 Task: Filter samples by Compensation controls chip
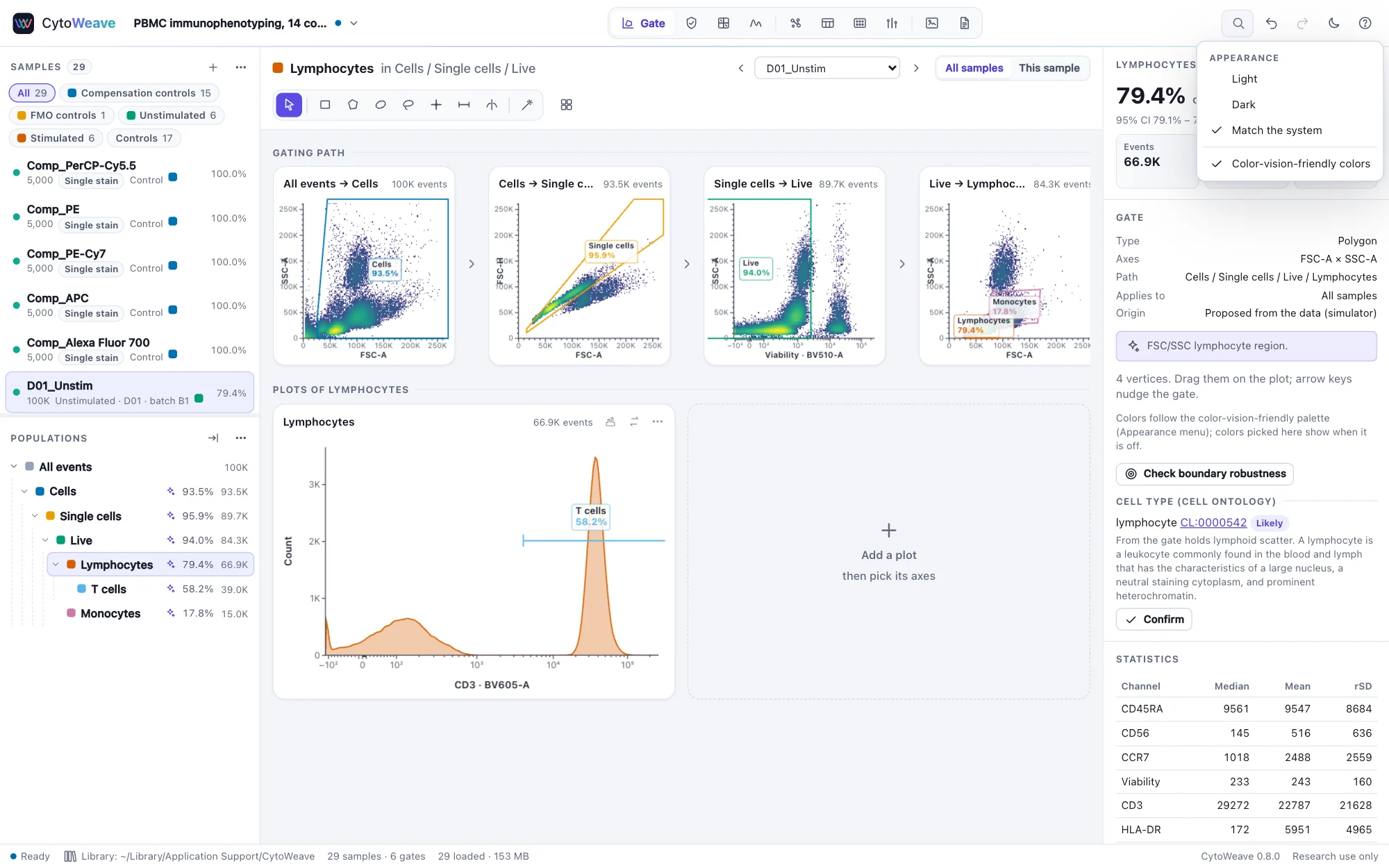[139, 93]
